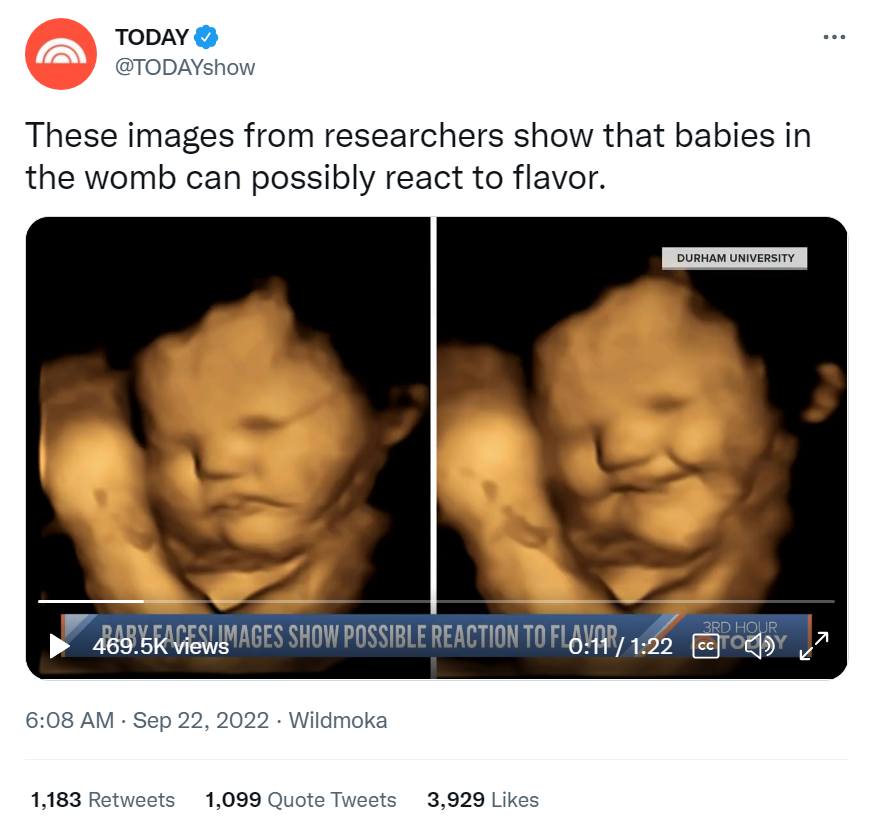Play the video with the play button
This screenshot has height=838, width=873.
pos(59,646)
